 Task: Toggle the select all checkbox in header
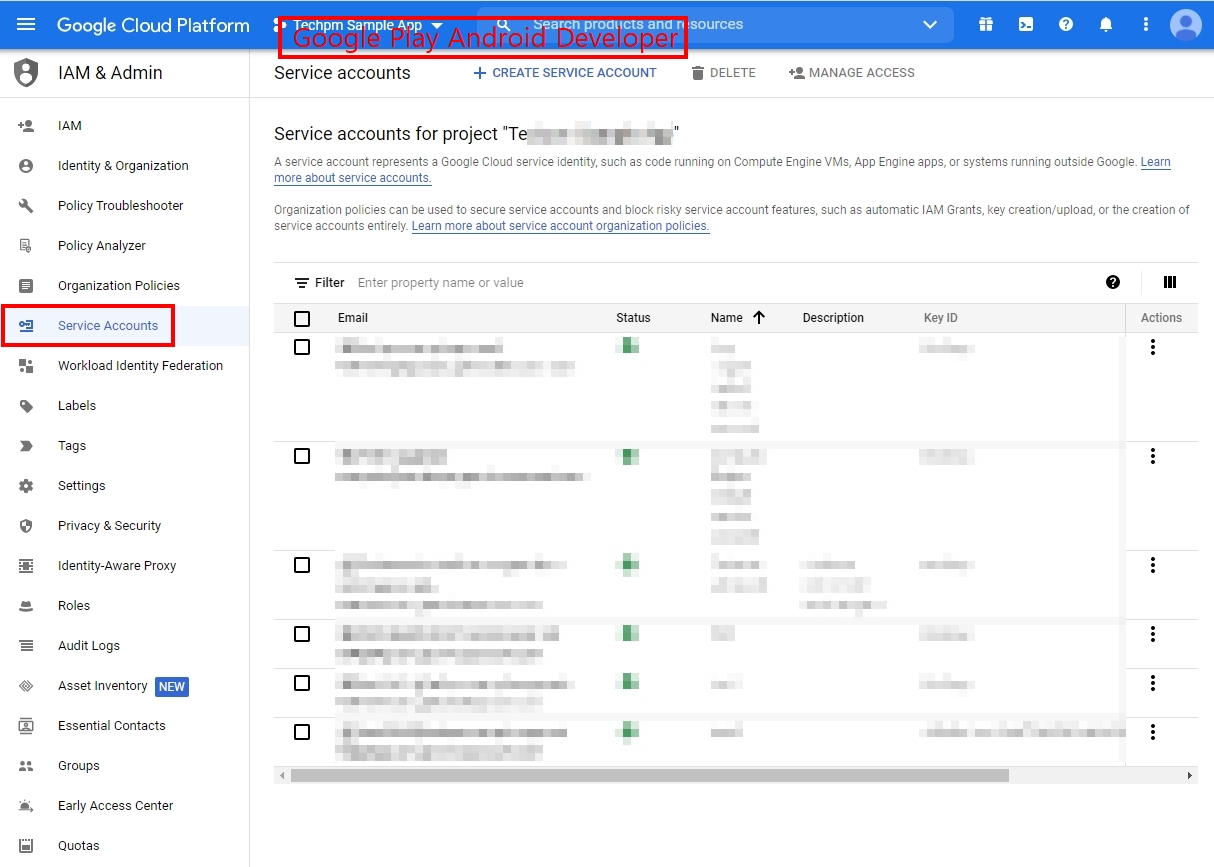point(302,319)
